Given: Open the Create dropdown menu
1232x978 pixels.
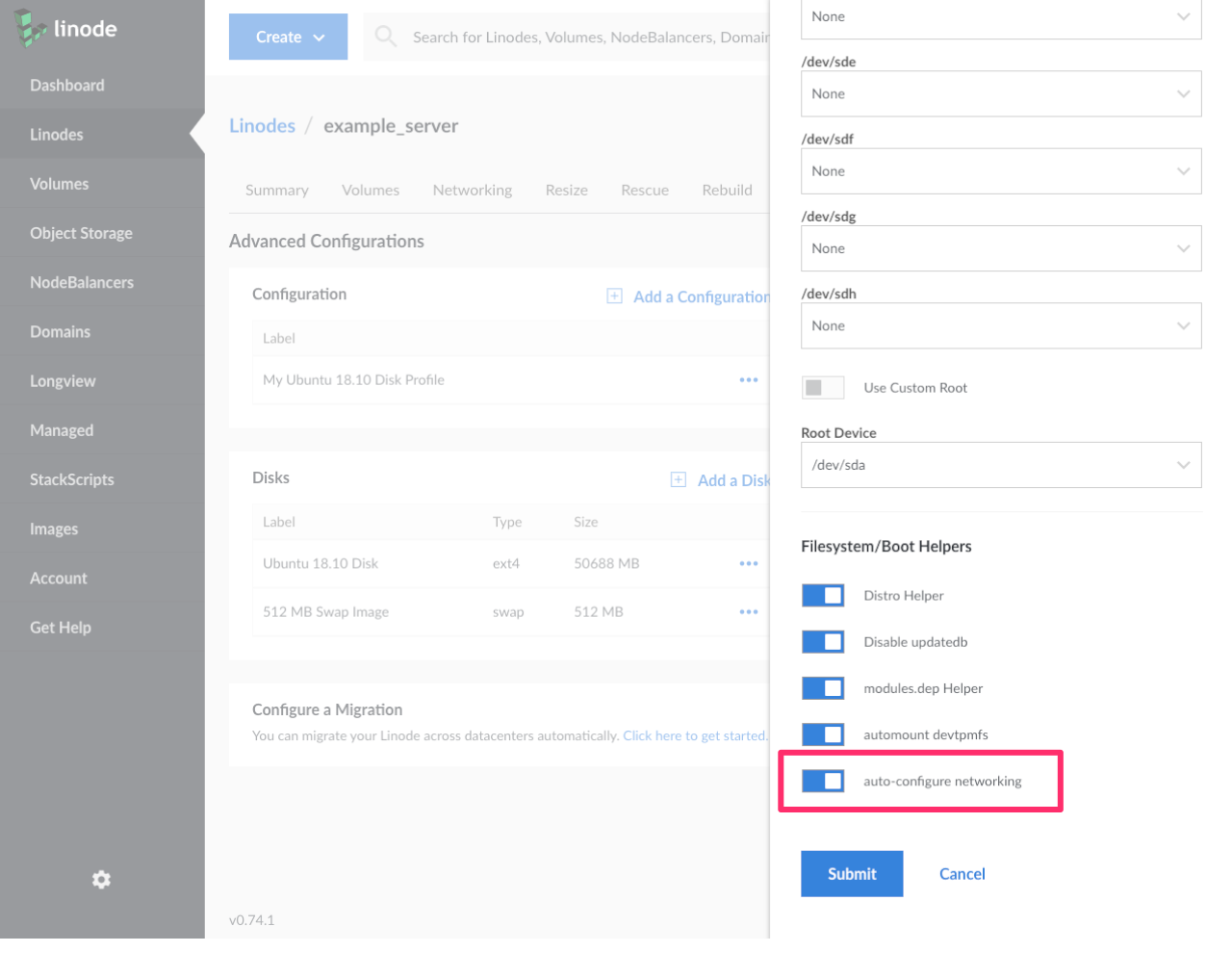Looking at the screenshot, I should 288,37.
